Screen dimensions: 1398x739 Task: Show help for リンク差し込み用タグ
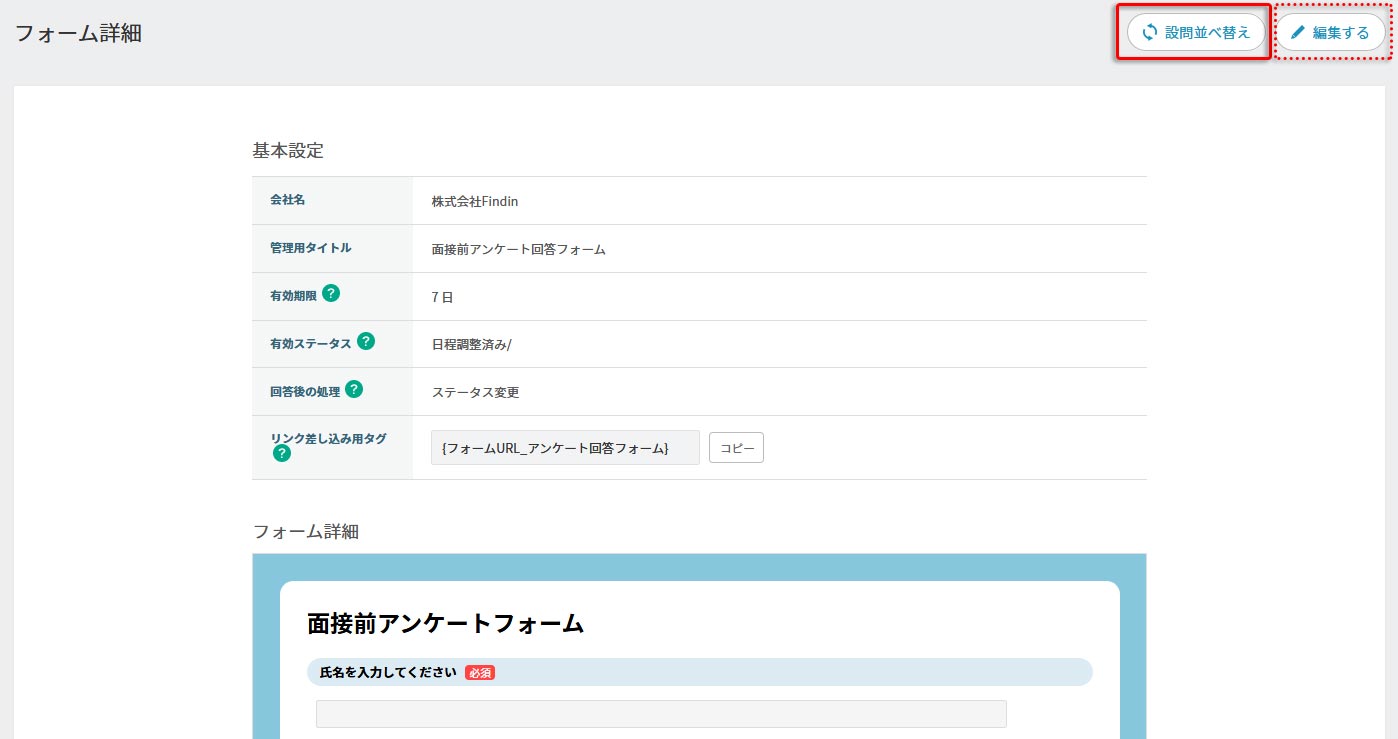click(x=282, y=453)
